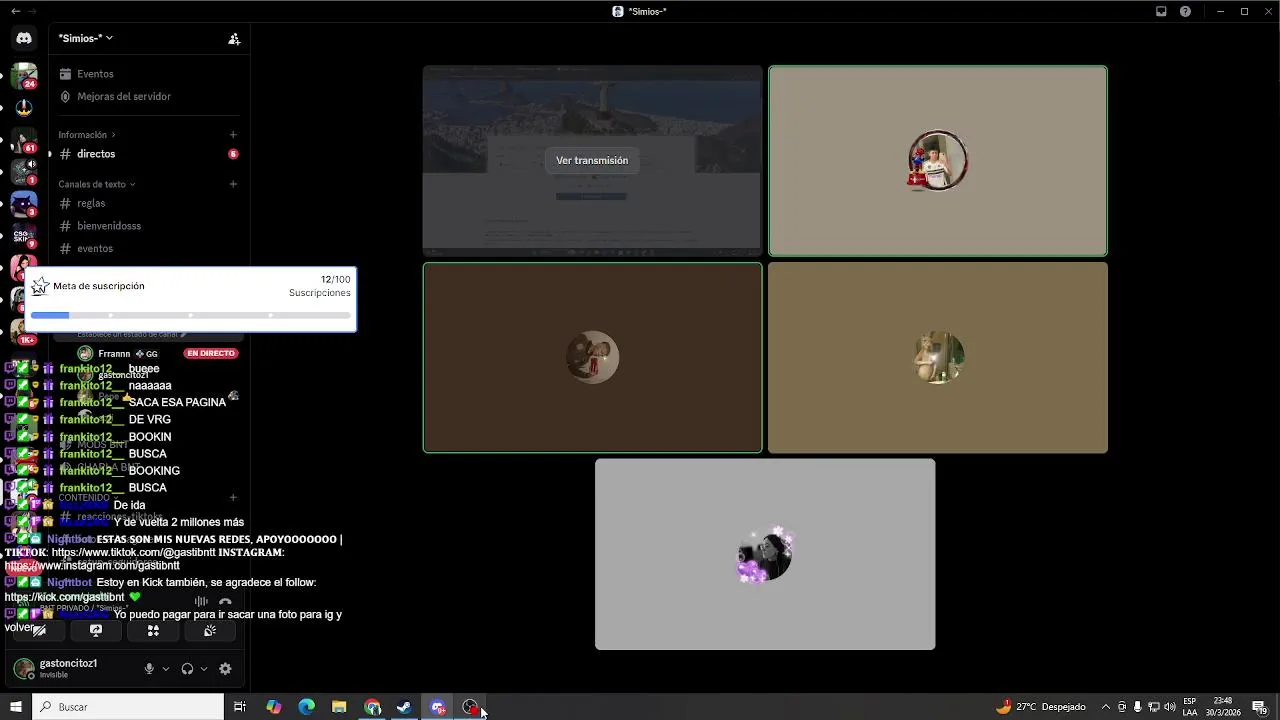Select the top-right participant video tile
This screenshot has width=1280, height=720.
pos(938,161)
